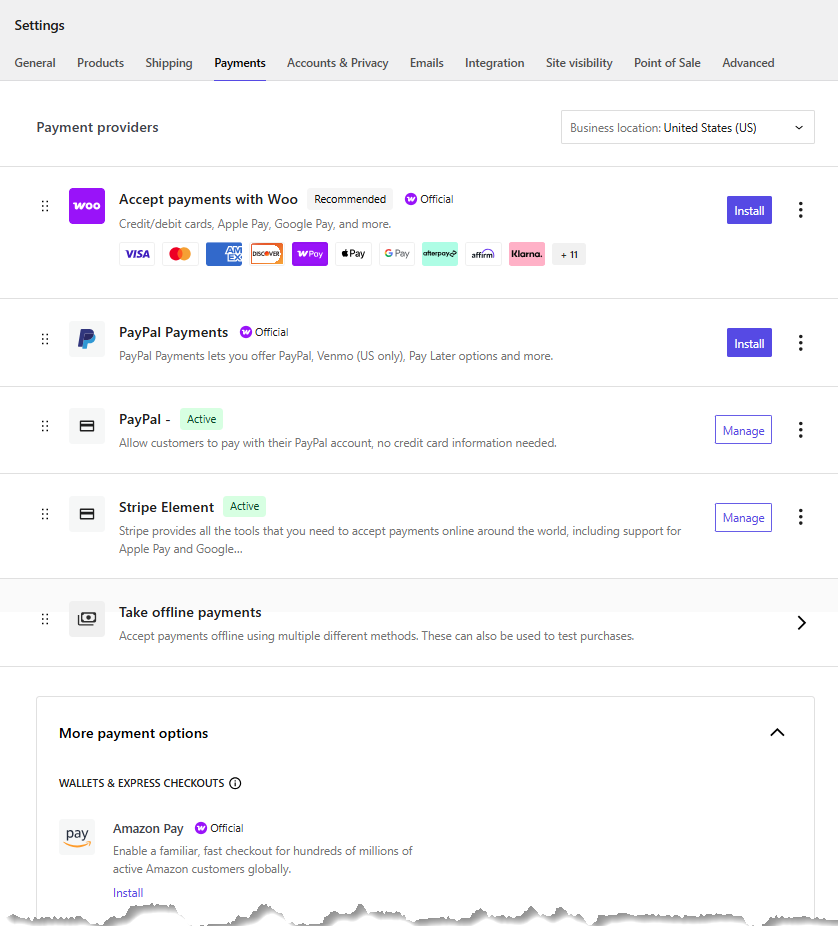Screen dimensions: 838x926
Task: Click the Amazon Pay title
Action: [148, 829]
